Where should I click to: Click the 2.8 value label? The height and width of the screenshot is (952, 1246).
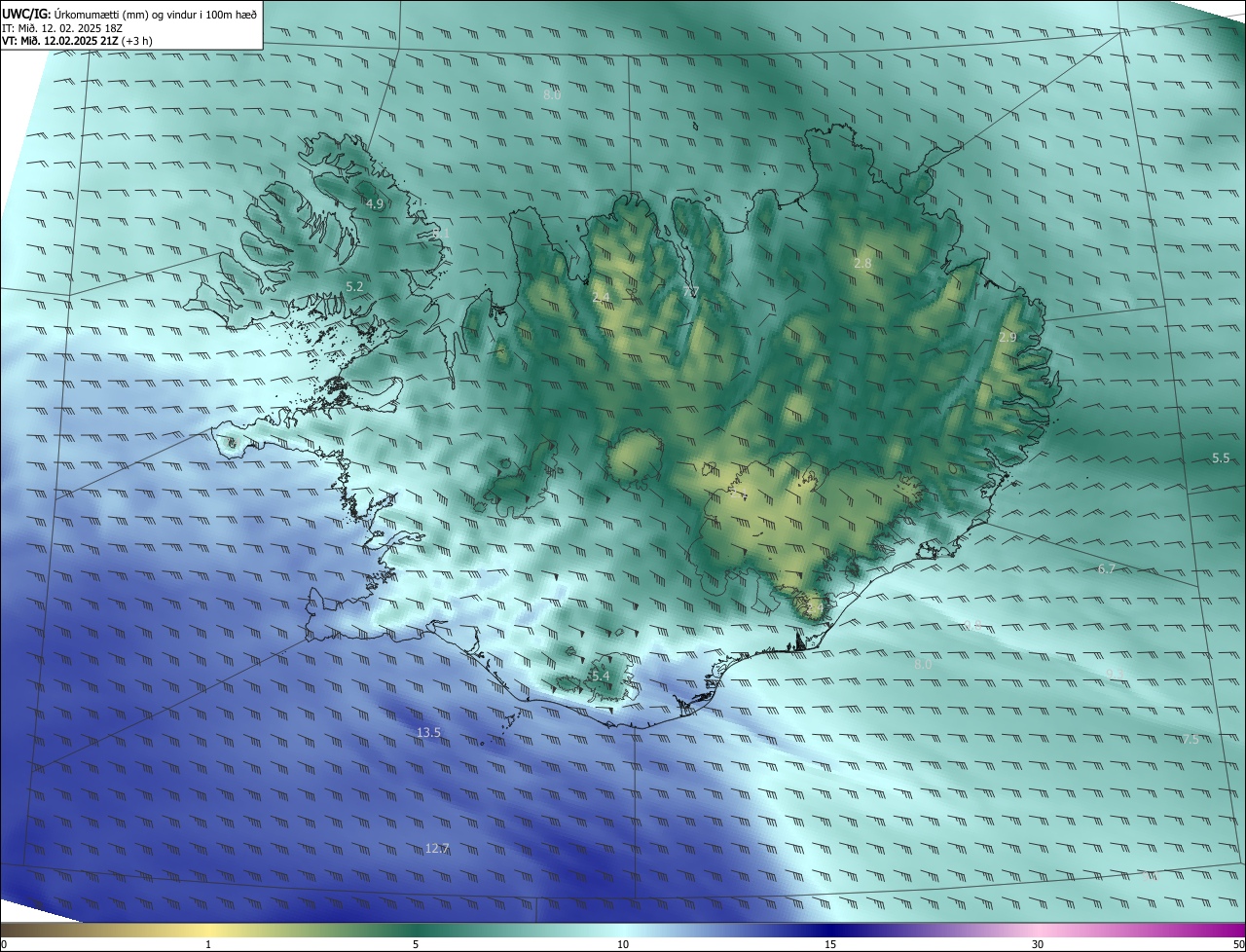tap(862, 263)
